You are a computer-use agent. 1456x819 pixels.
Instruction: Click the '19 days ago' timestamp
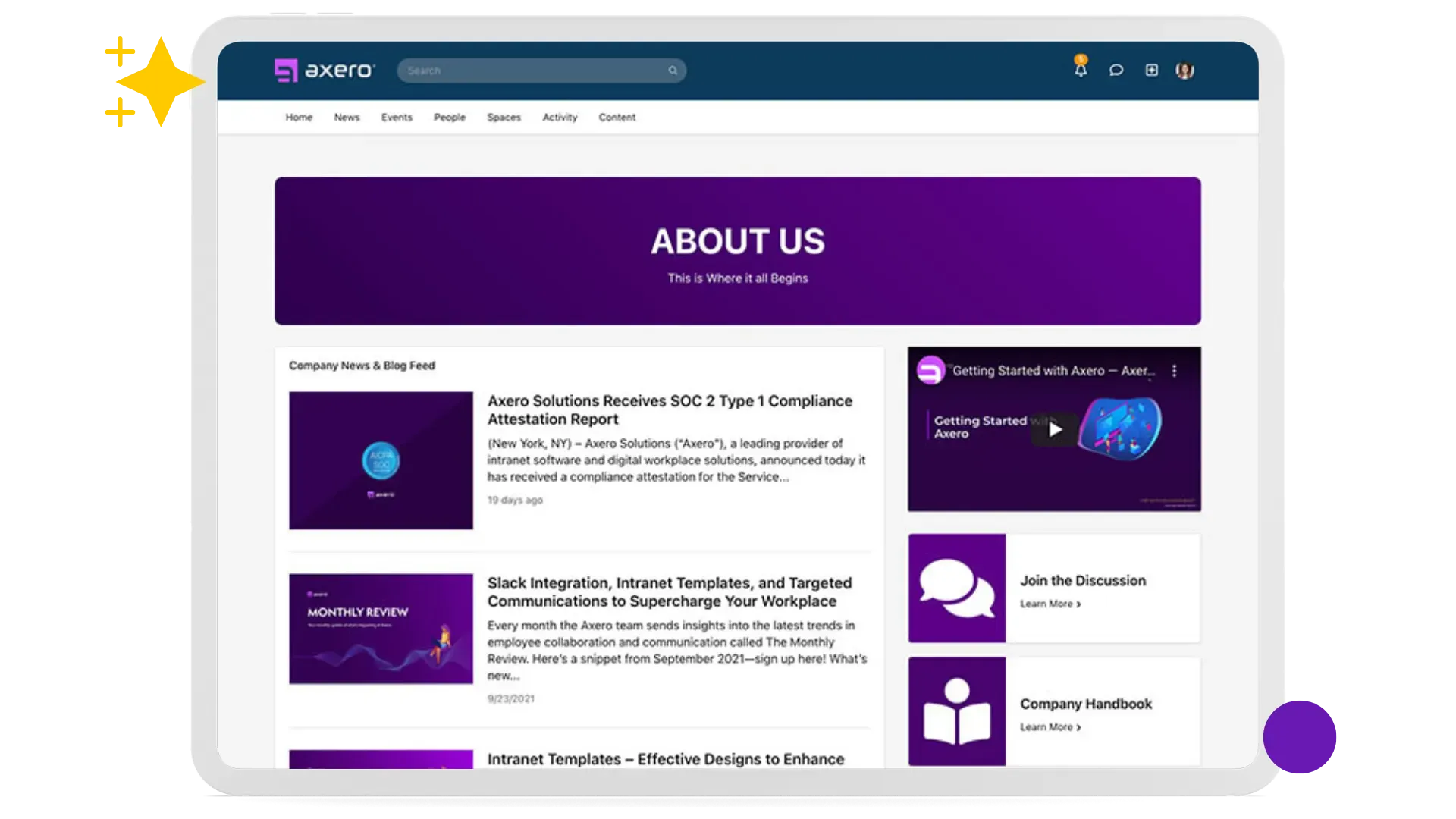tap(515, 500)
